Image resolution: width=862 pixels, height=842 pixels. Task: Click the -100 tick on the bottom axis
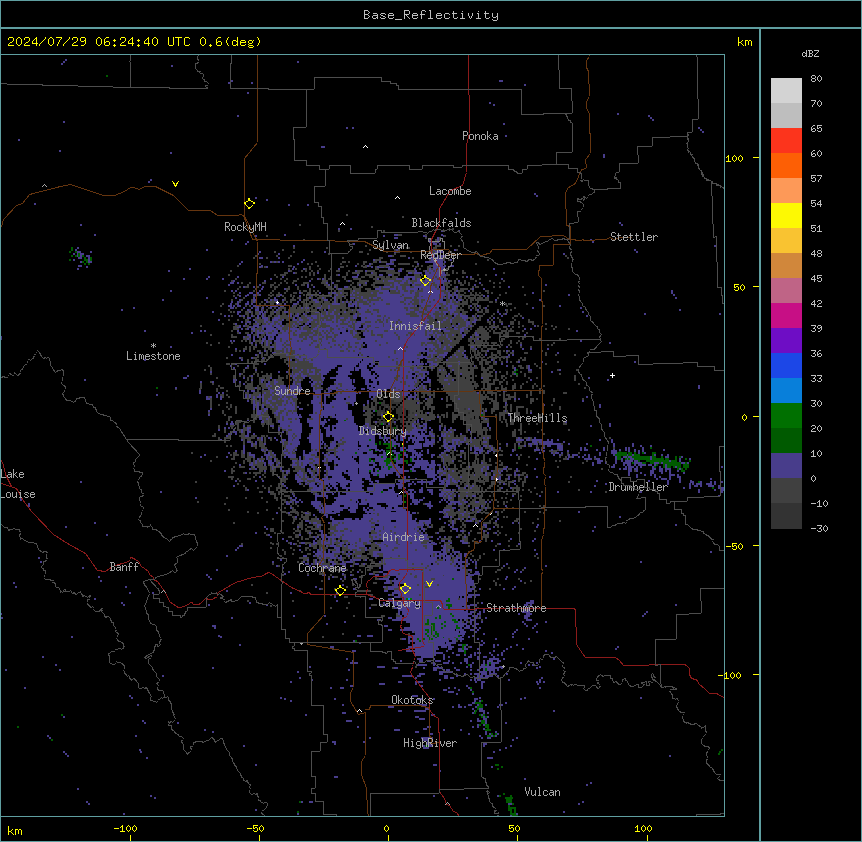[x=126, y=828]
